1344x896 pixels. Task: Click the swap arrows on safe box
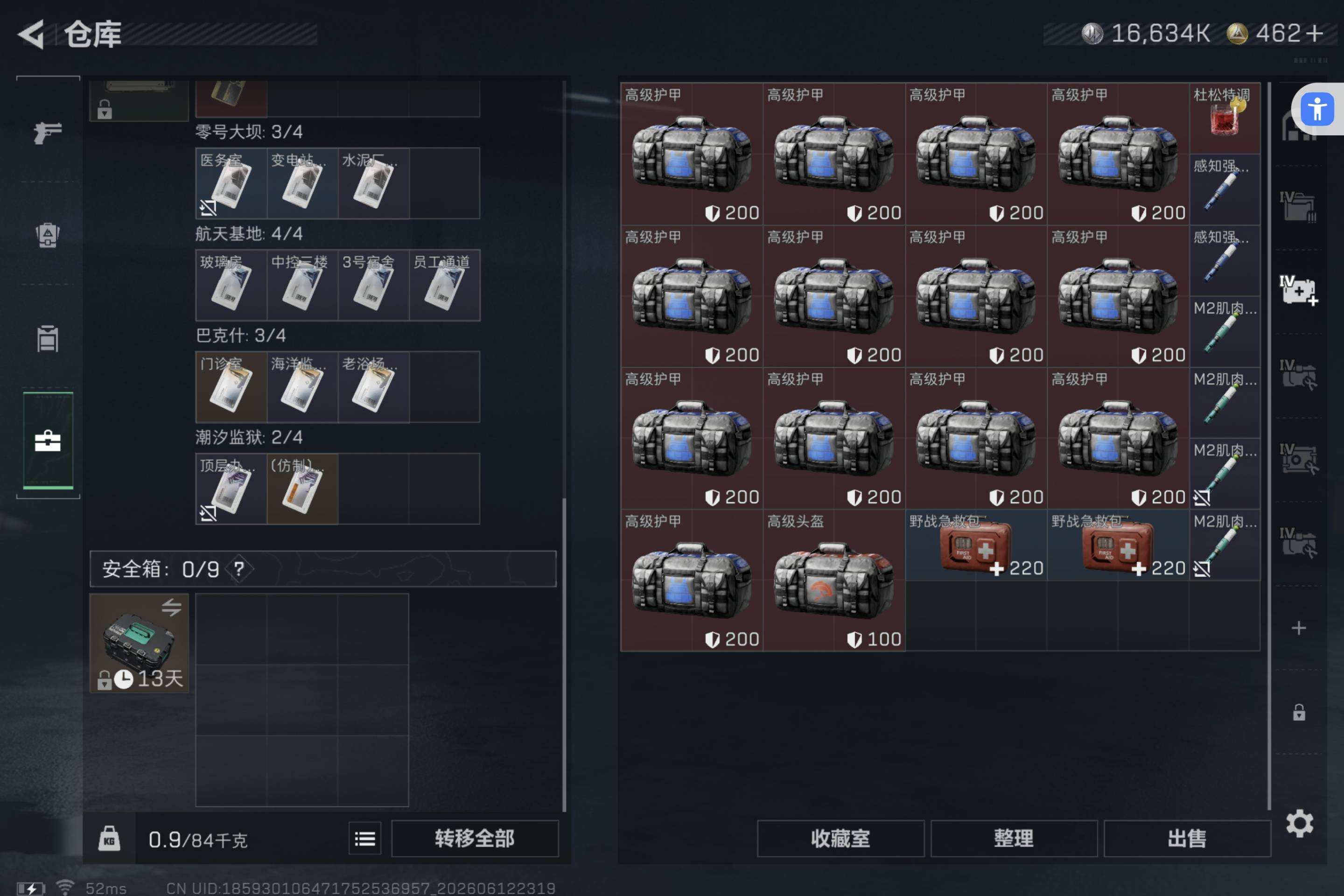(x=171, y=607)
